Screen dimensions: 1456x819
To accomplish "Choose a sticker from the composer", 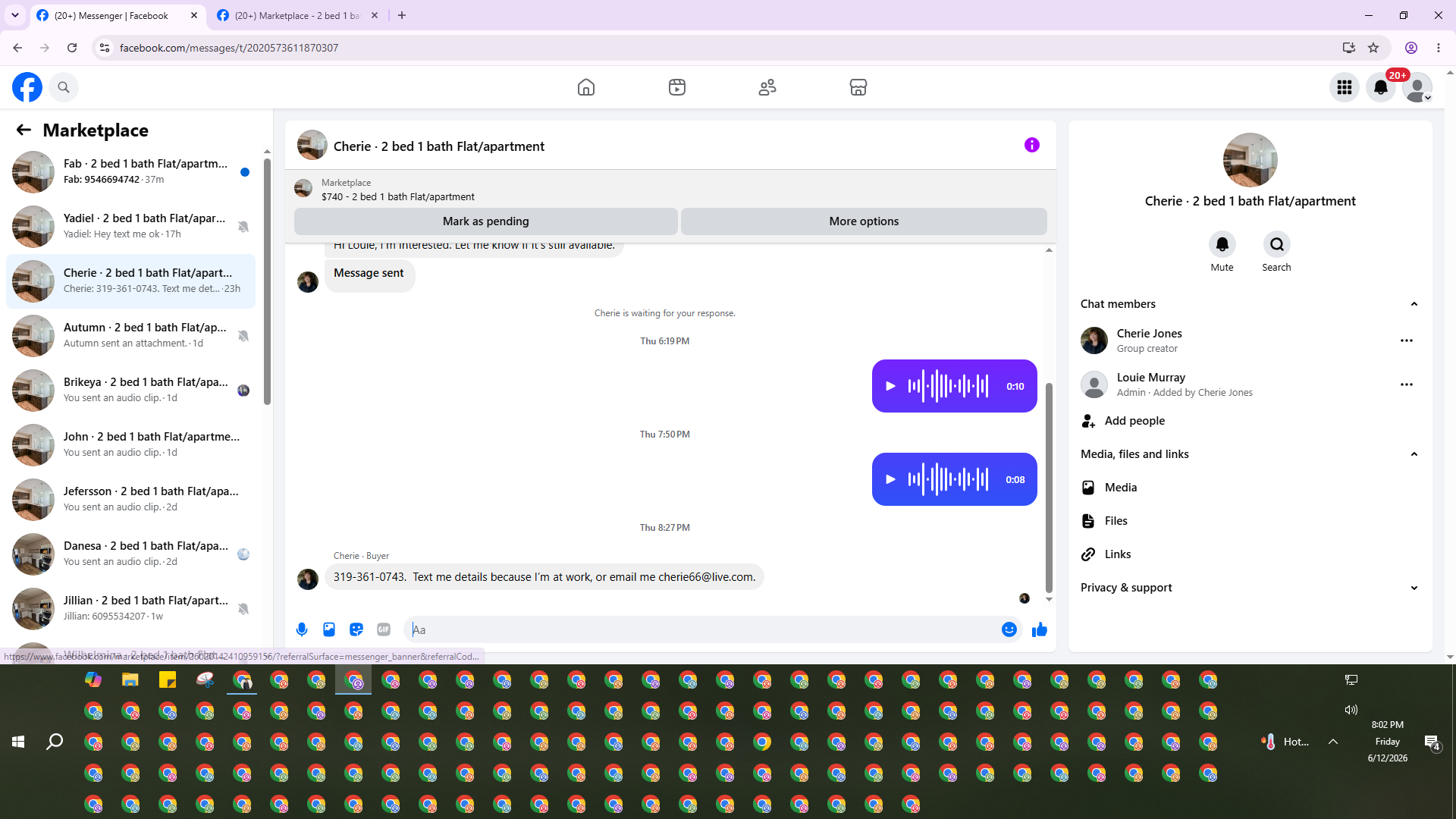I will (356, 629).
